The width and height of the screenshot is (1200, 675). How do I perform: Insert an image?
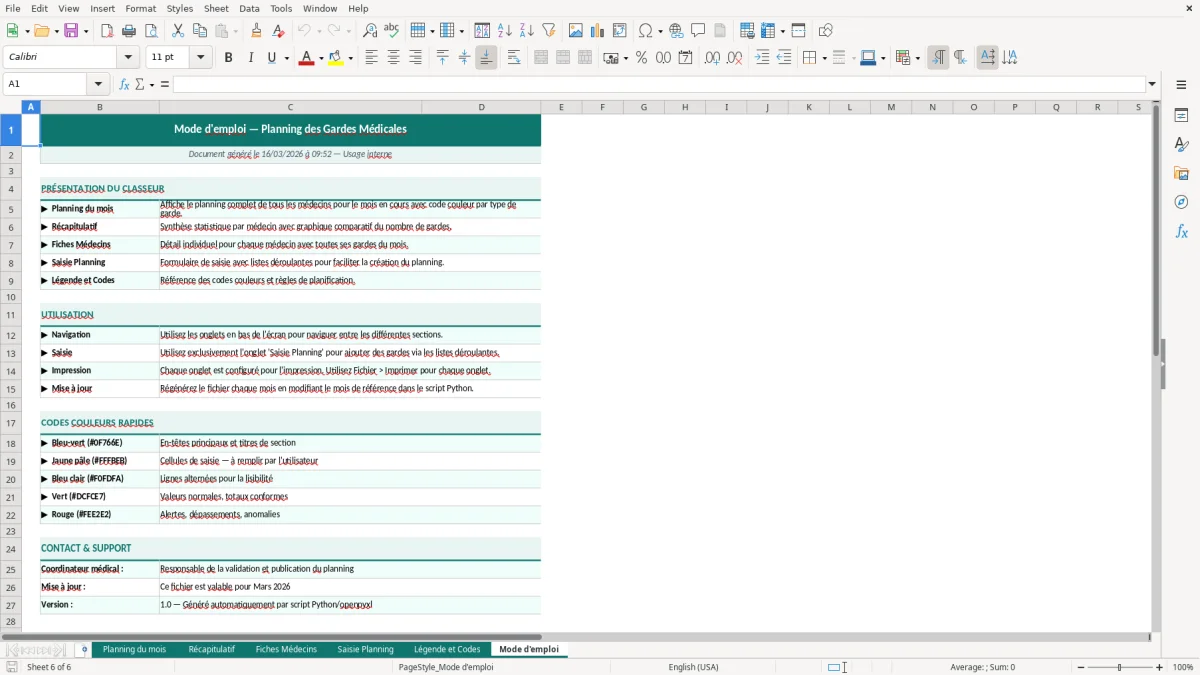pyautogui.click(x=576, y=31)
